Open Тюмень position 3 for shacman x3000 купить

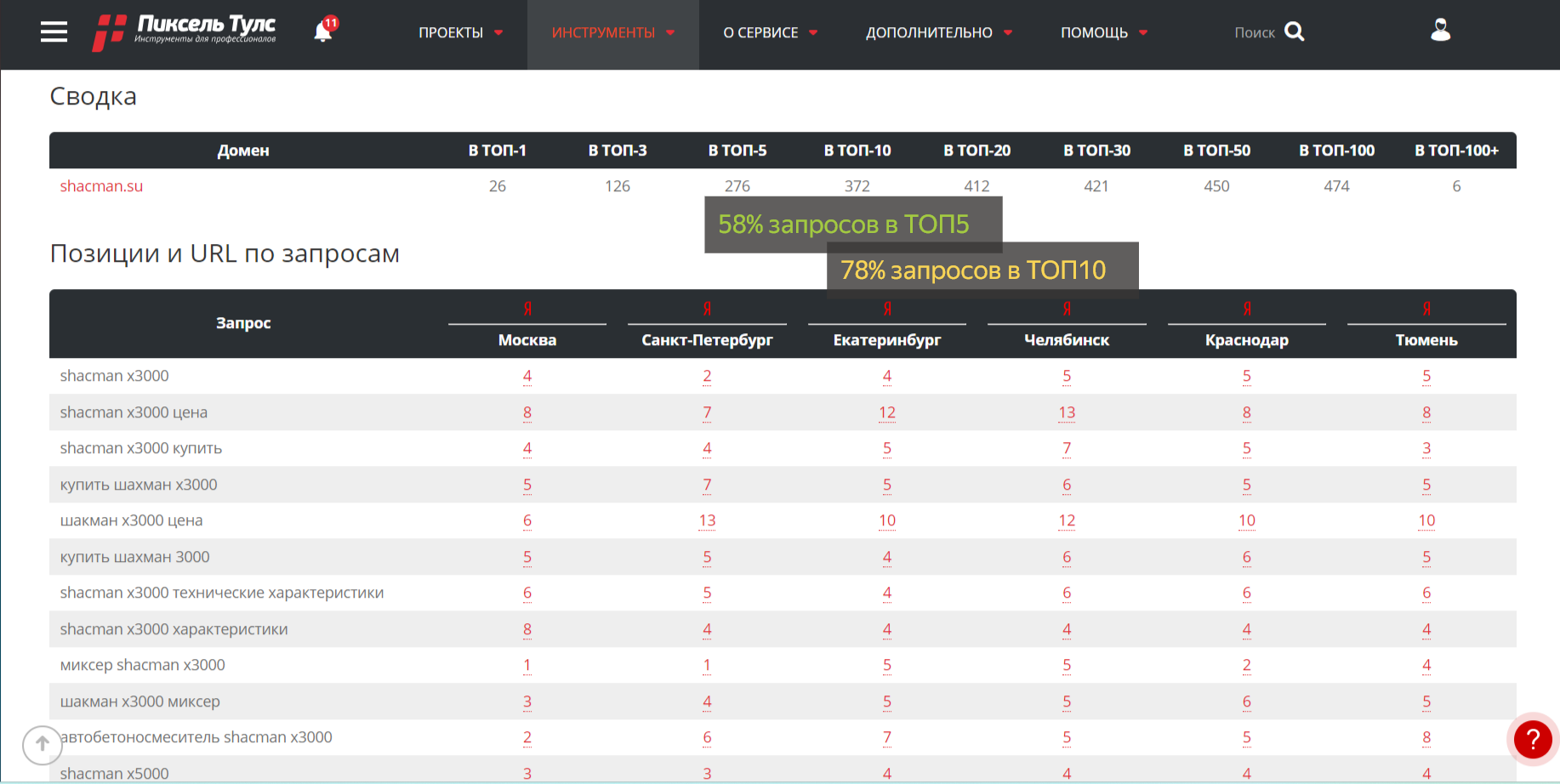point(1426,448)
